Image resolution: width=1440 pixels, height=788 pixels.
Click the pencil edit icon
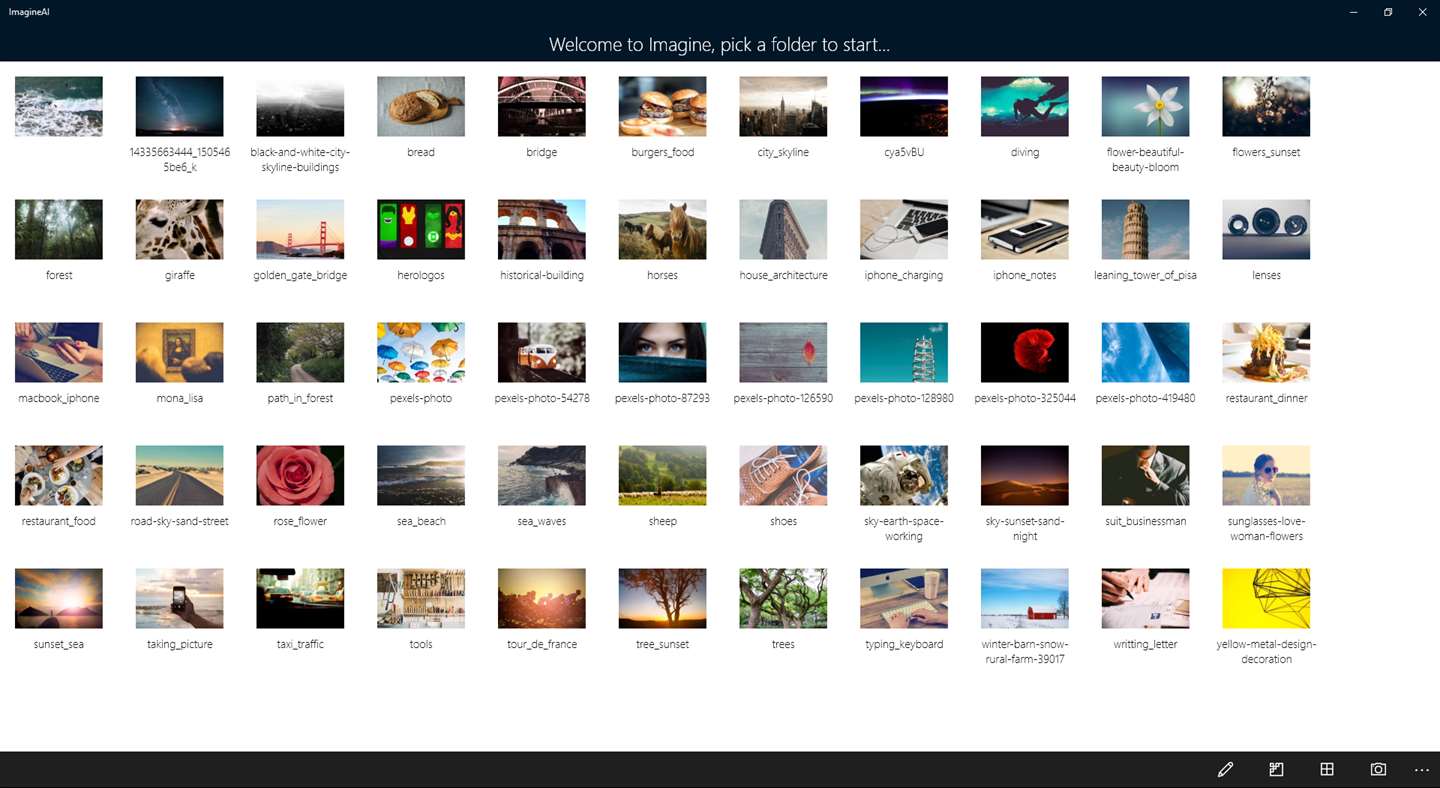click(1225, 769)
